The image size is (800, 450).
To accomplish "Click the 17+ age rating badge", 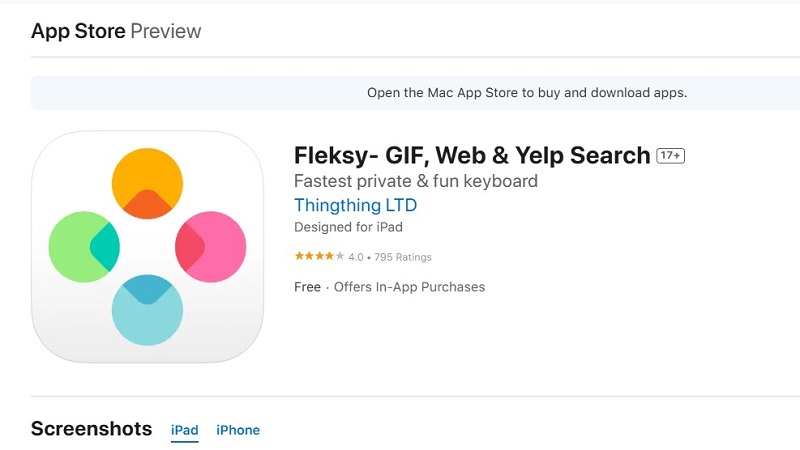I will pos(670,156).
